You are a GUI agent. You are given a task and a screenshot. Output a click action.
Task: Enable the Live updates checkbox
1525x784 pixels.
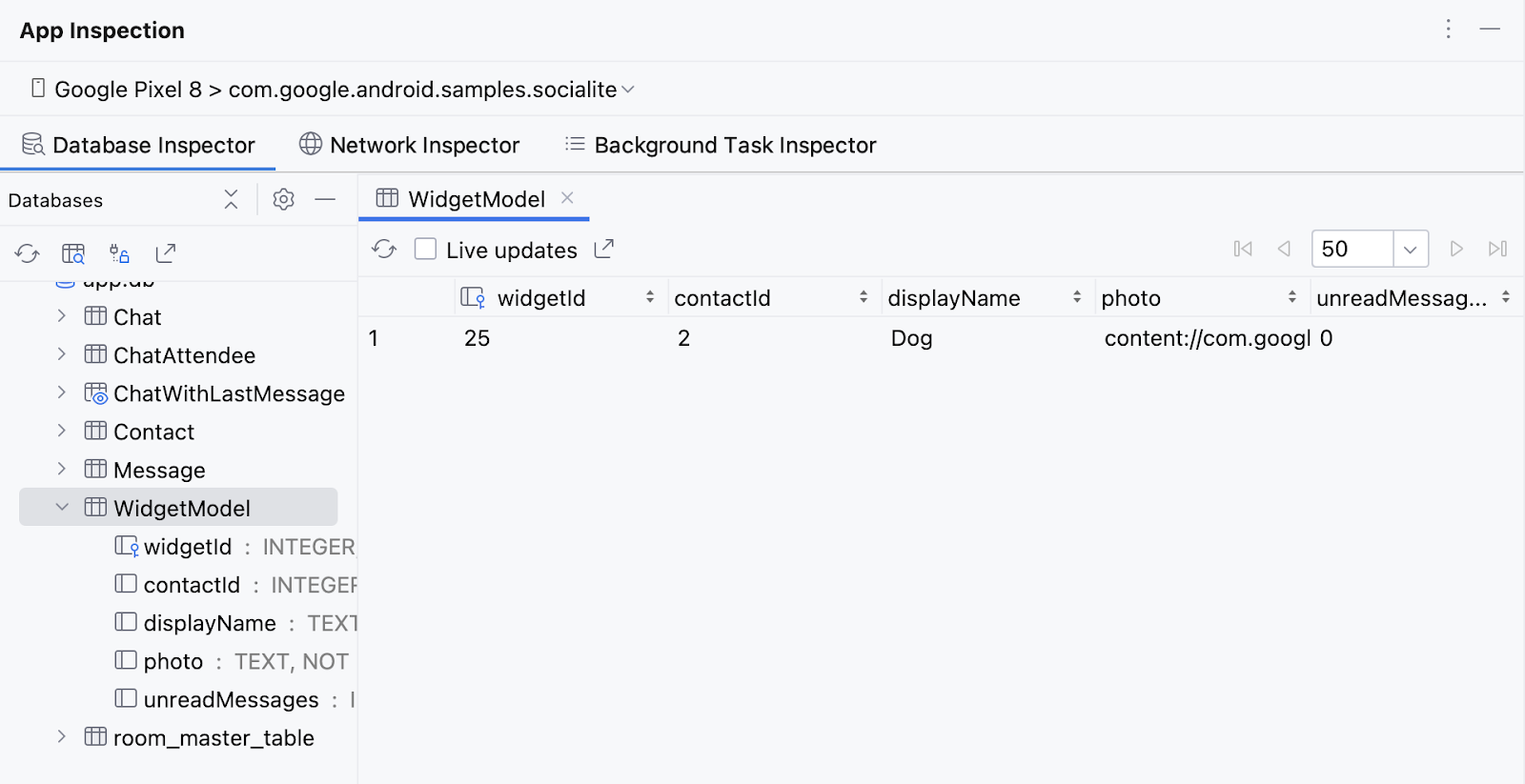(426, 250)
